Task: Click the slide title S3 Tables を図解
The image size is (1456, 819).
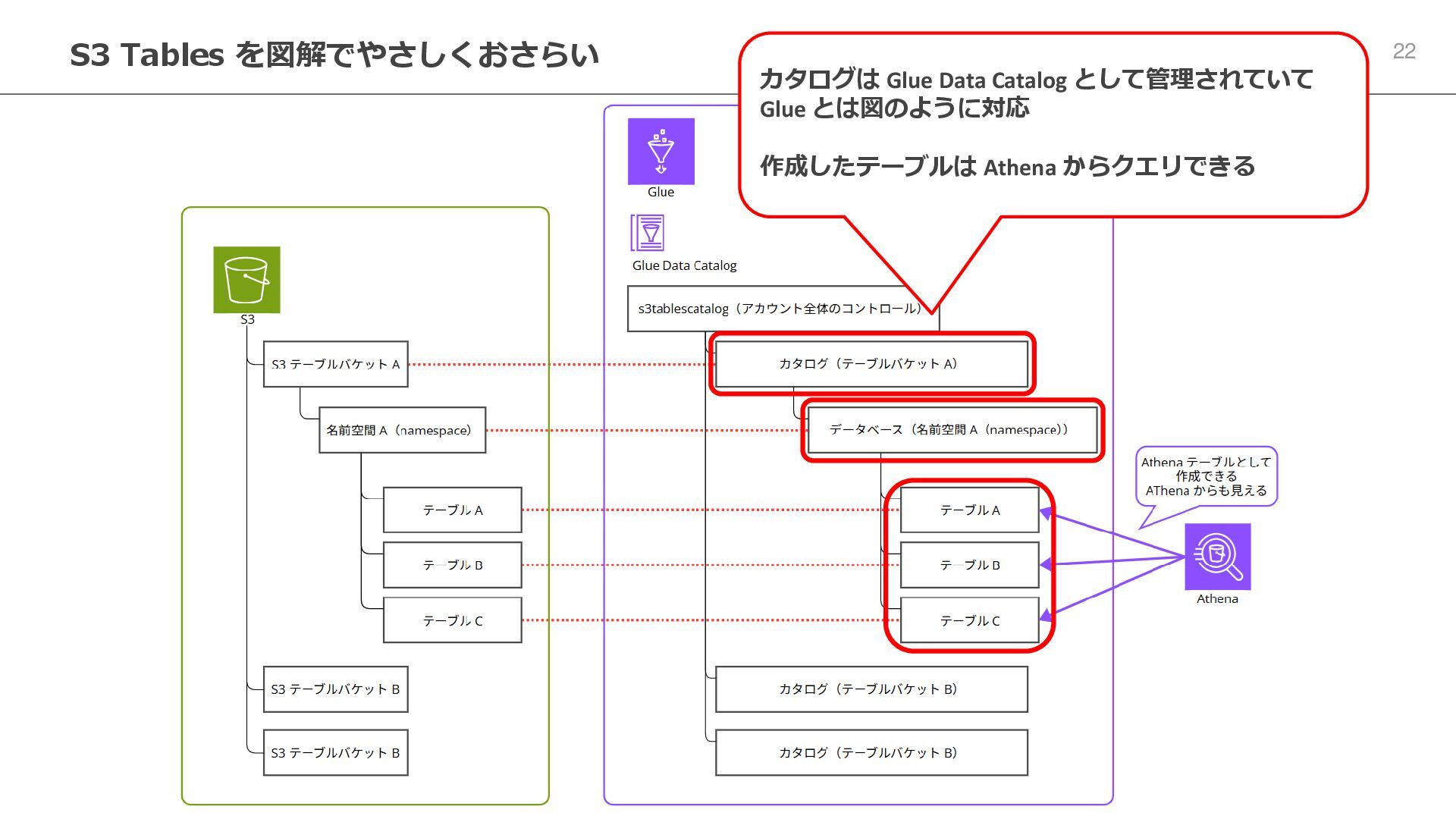Action: pyautogui.click(x=334, y=55)
